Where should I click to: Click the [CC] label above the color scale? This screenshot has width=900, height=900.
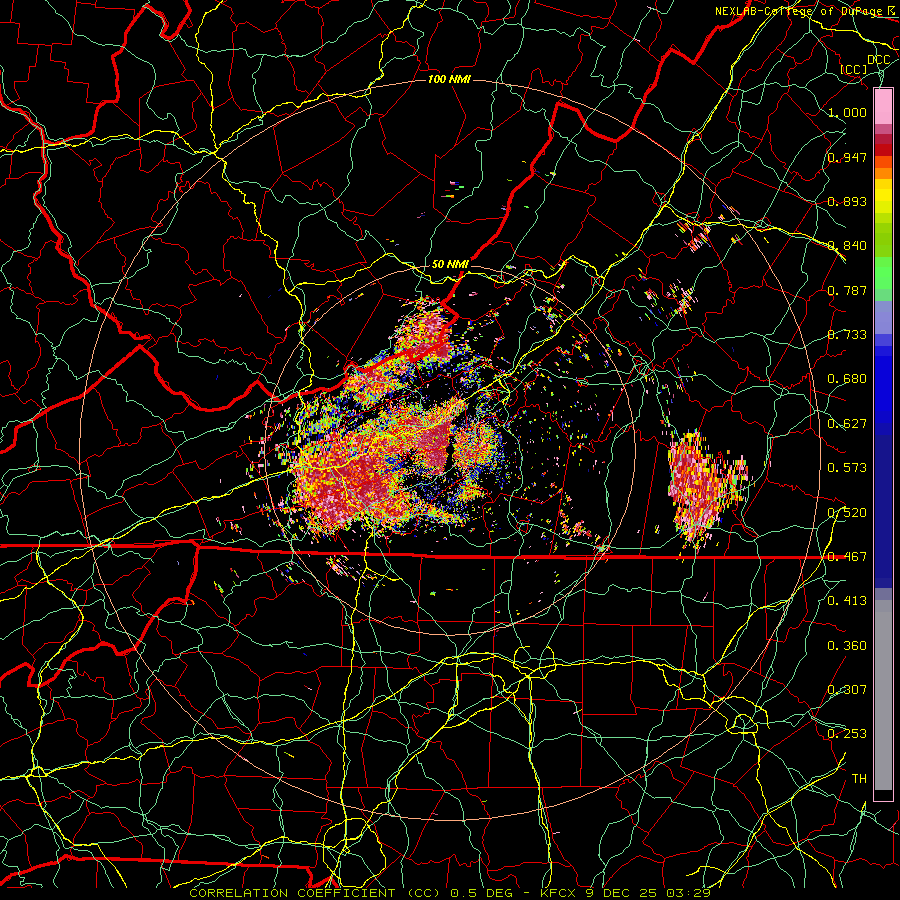click(x=854, y=69)
